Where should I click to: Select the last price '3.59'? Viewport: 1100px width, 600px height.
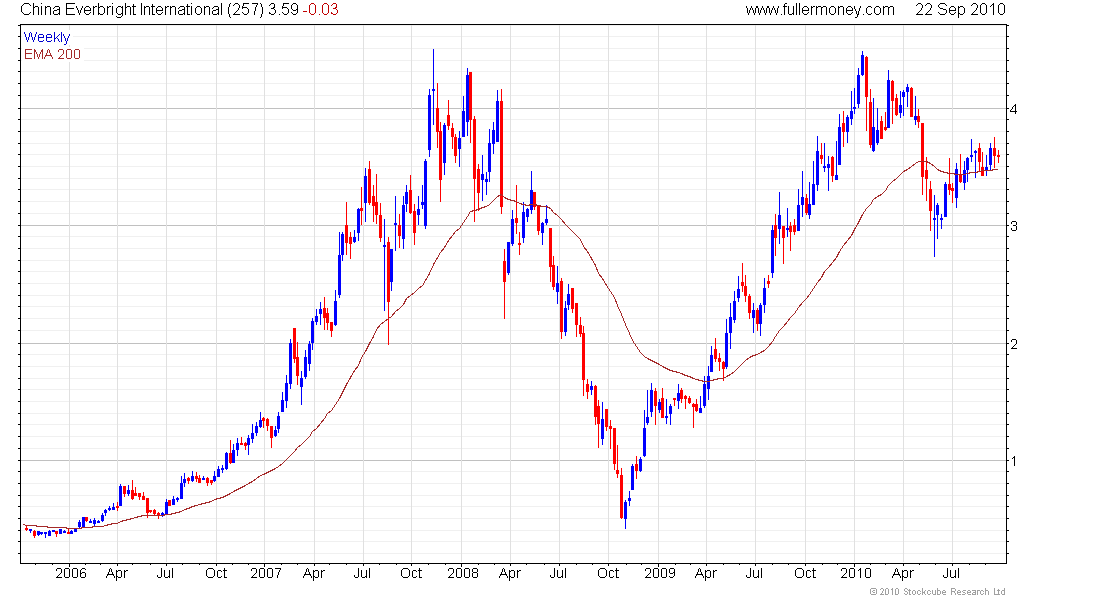click(283, 10)
